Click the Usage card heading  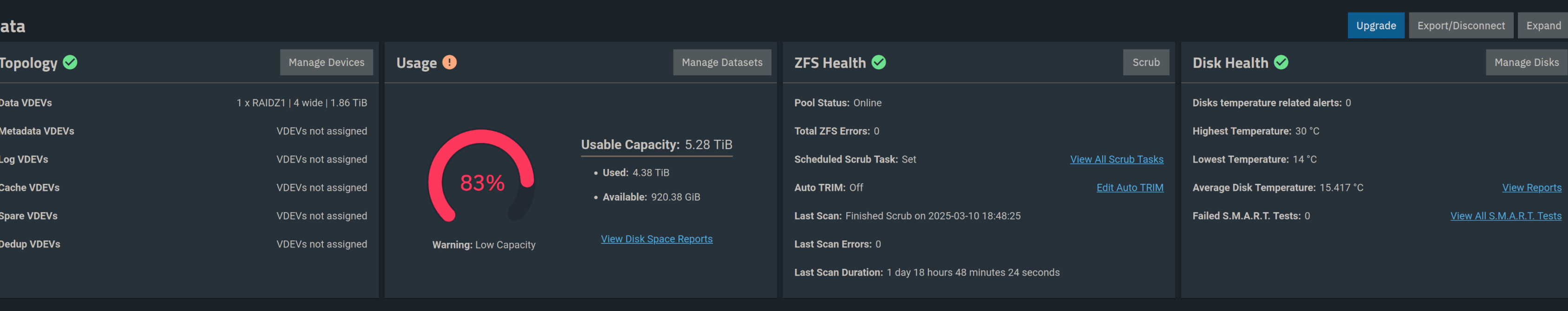click(x=416, y=63)
